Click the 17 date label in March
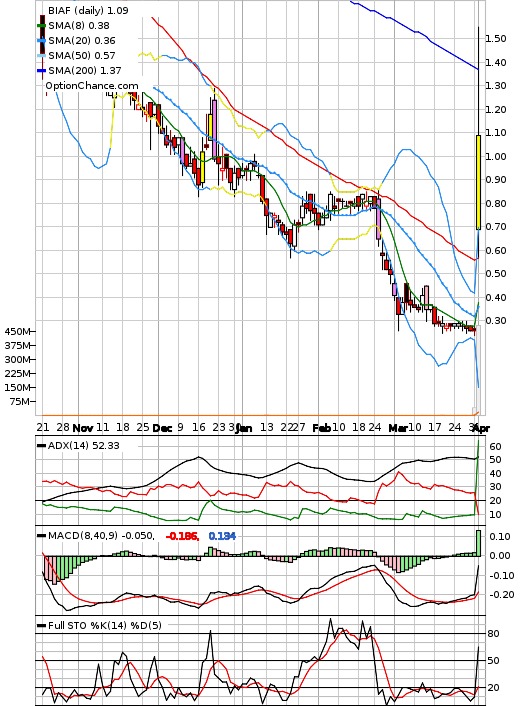The image size is (526, 706). (x=435, y=427)
